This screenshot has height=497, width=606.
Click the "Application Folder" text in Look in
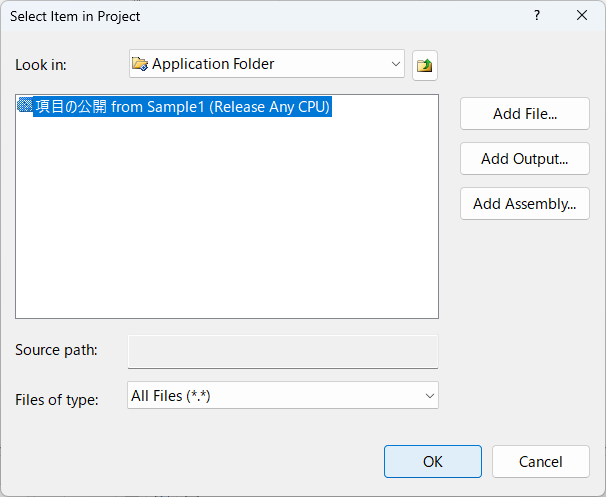tap(213, 64)
